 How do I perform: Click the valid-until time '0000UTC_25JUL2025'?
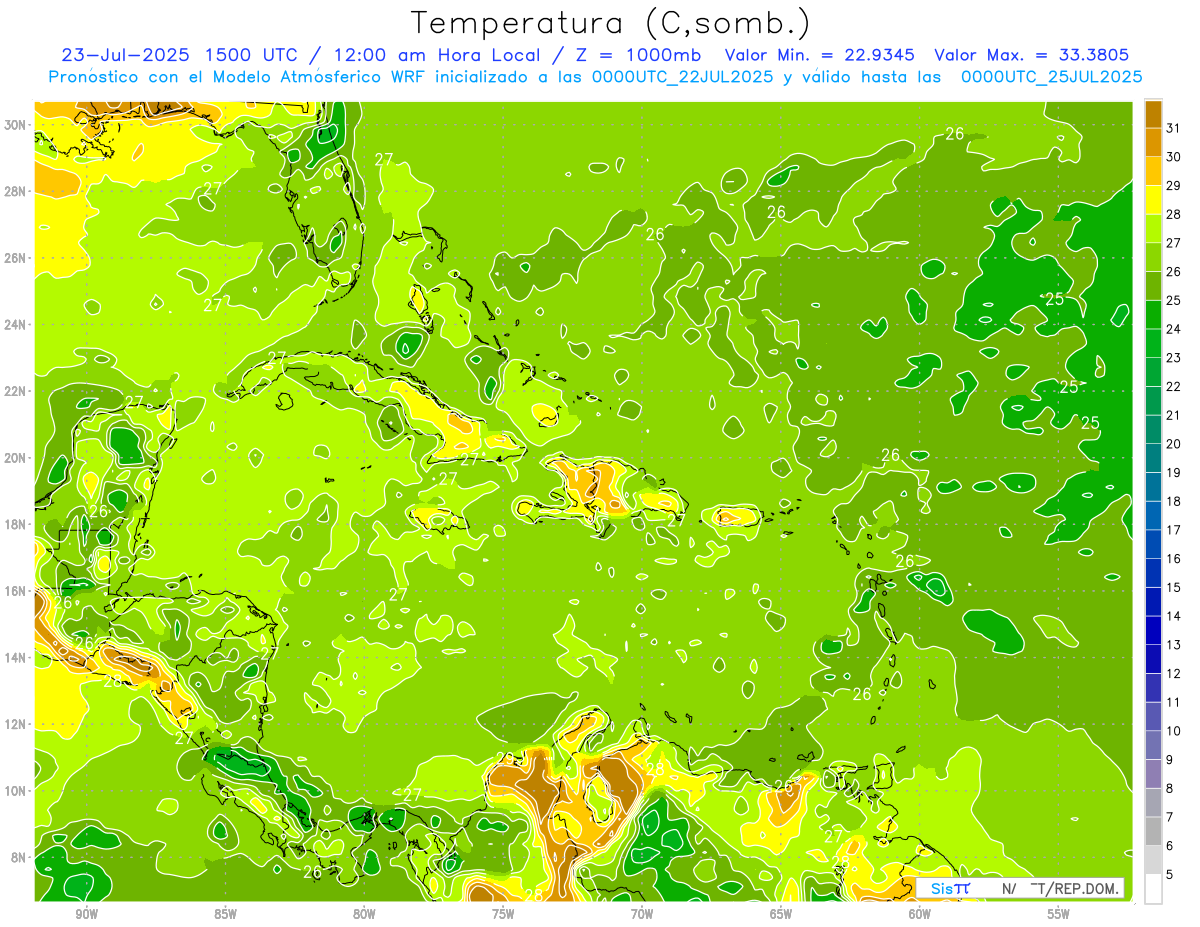[x=1052, y=77]
